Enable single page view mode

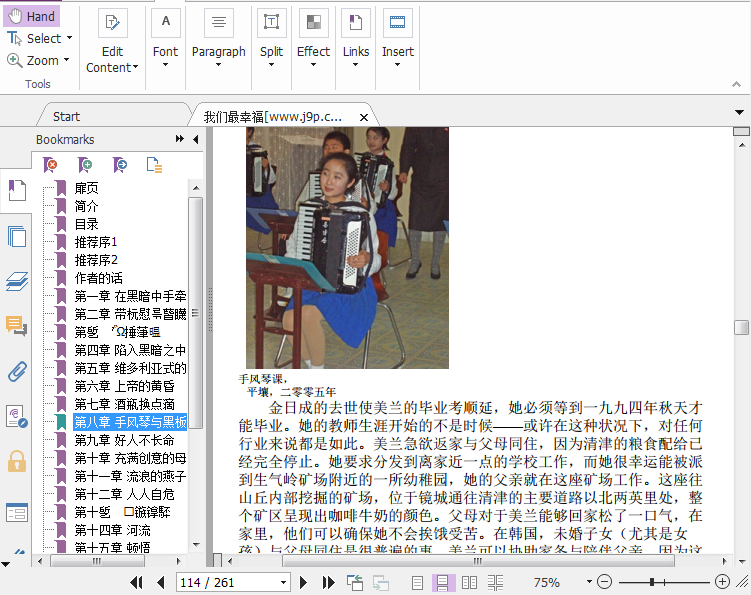(418, 582)
